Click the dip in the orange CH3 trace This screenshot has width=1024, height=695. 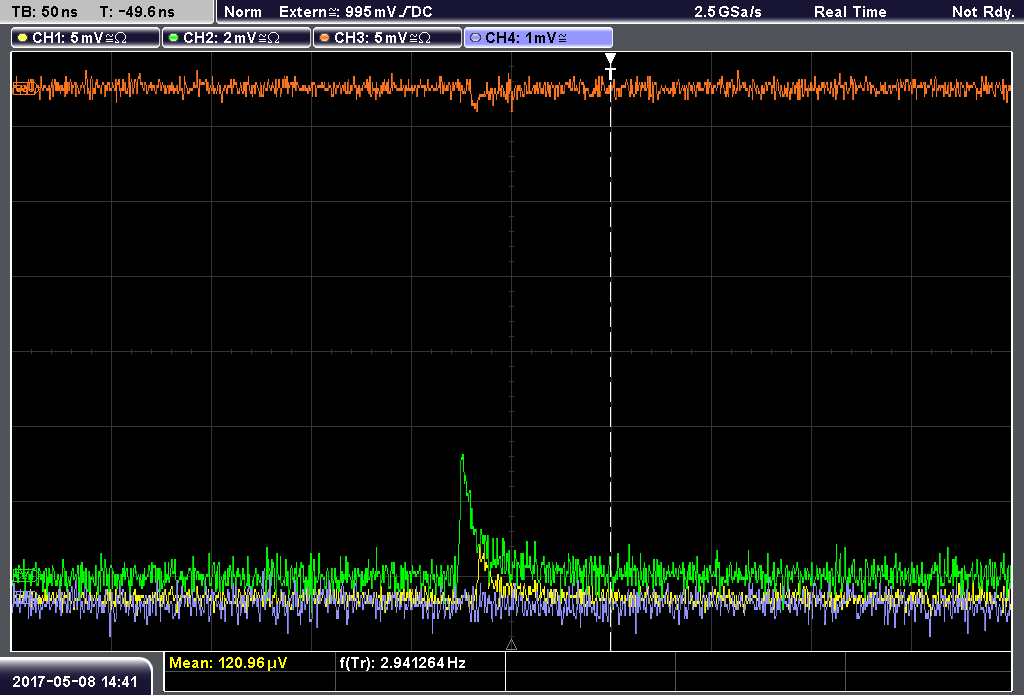[476, 105]
